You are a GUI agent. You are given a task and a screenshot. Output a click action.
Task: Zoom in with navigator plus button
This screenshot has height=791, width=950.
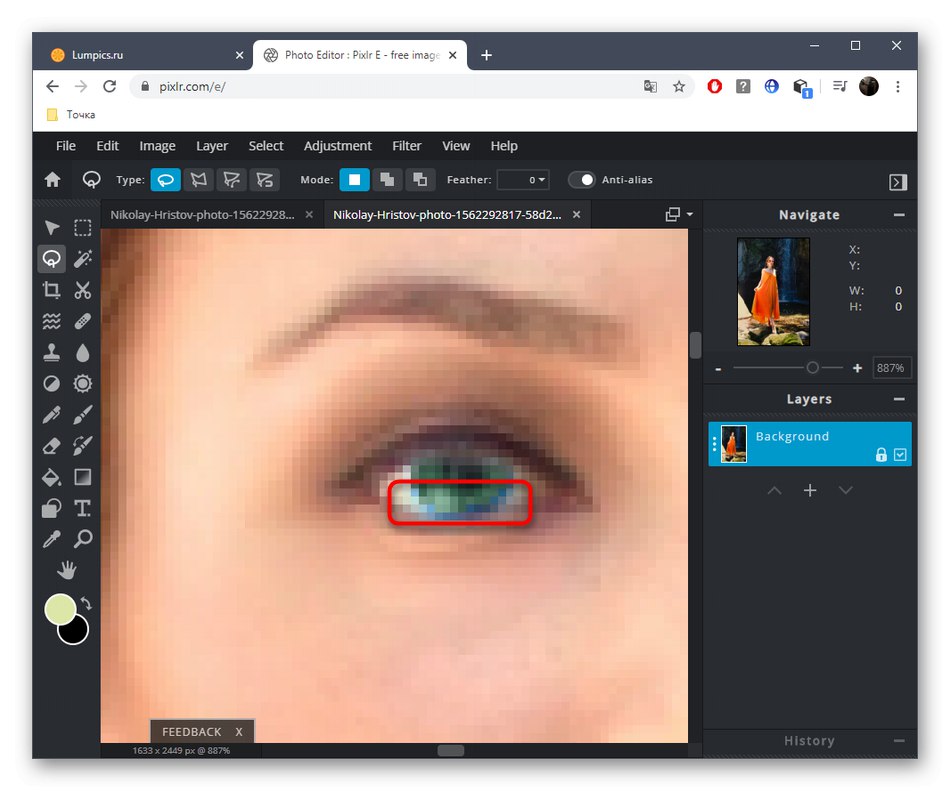[857, 368]
